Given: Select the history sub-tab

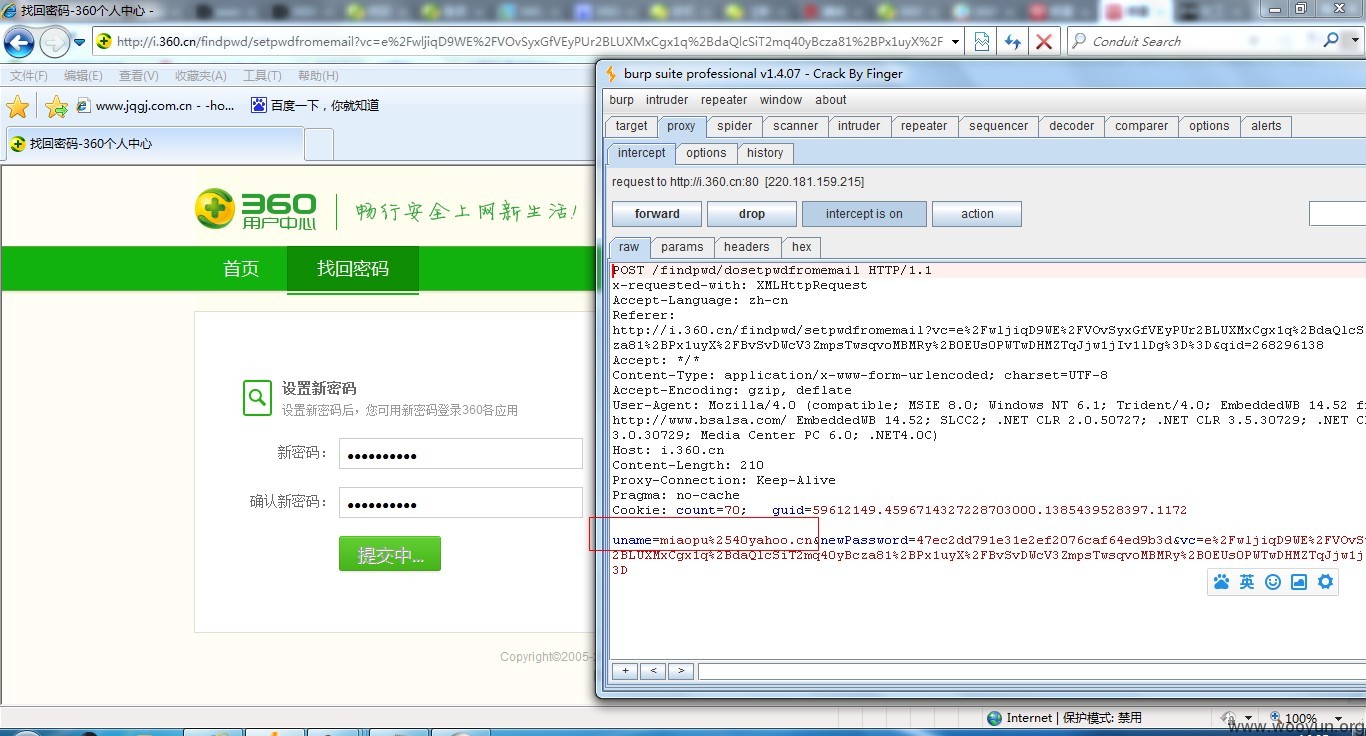Looking at the screenshot, I should pyautogui.click(x=765, y=153).
